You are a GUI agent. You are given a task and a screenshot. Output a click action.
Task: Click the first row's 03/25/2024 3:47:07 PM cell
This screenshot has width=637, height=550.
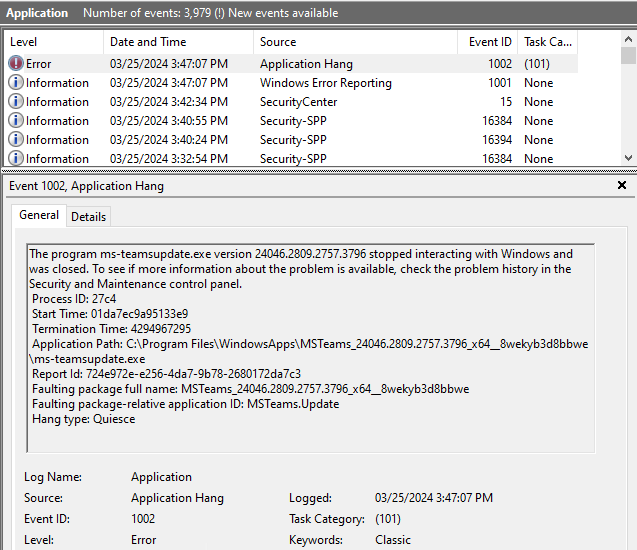[169, 64]
